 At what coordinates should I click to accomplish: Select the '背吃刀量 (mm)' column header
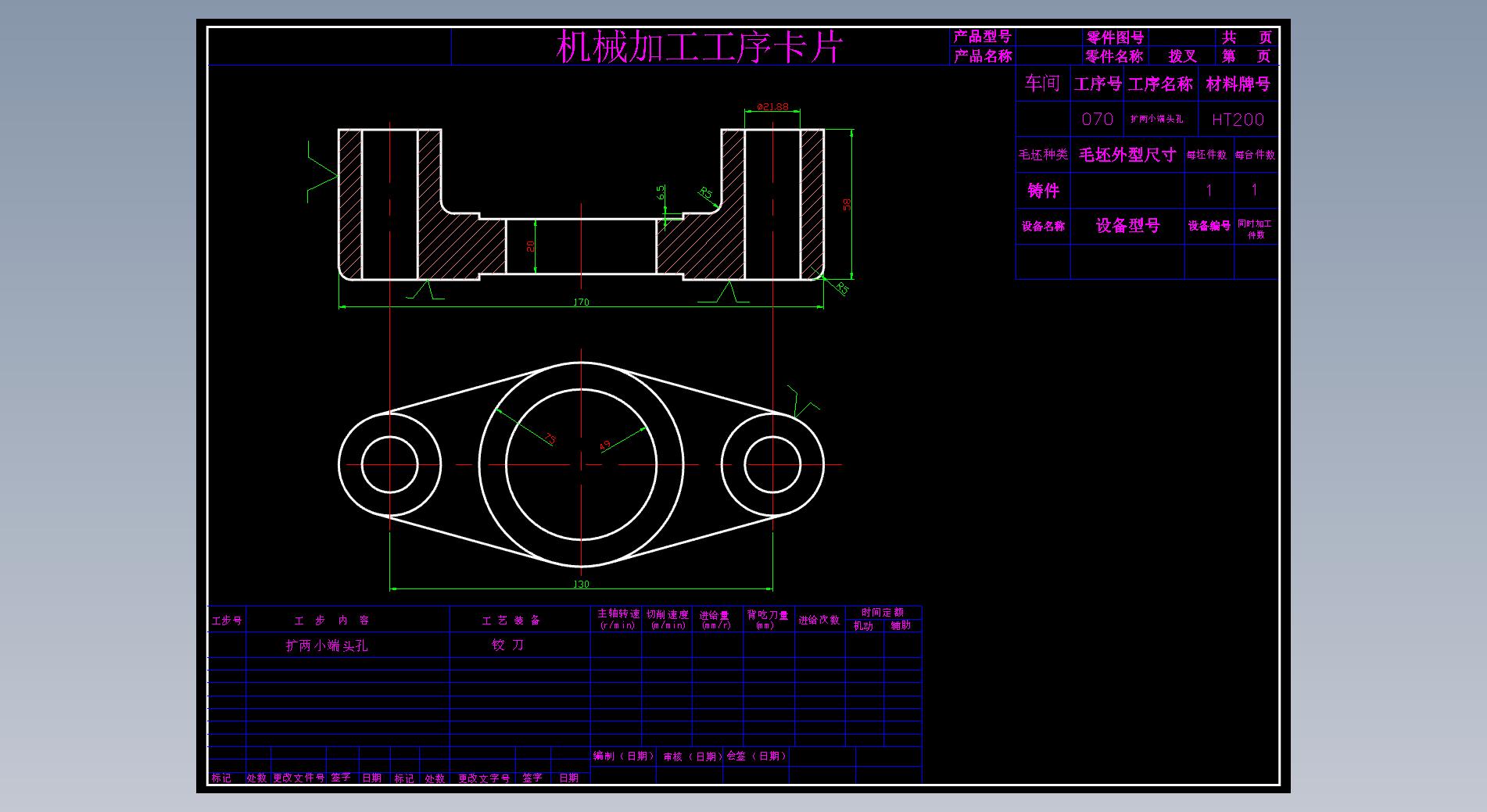click(x=767, y=620)
